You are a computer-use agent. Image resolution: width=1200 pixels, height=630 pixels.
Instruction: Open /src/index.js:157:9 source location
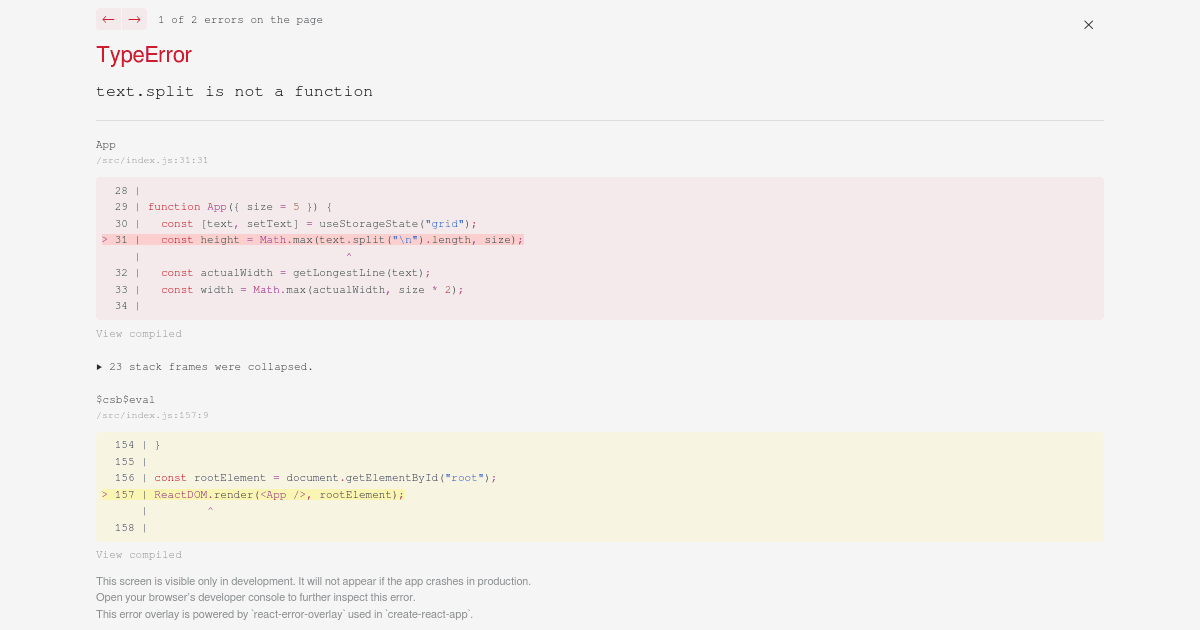pyautogui.click(x=152, y=415)
